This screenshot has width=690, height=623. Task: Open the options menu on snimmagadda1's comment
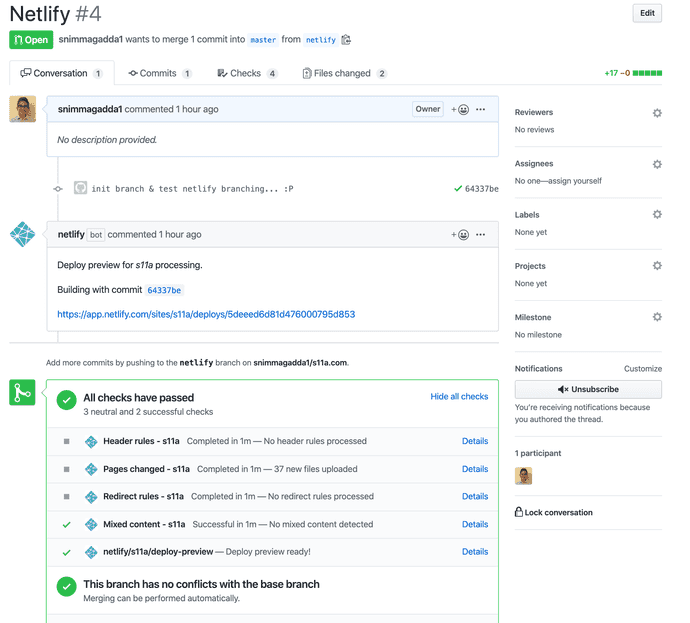click(x=481, y=110)
